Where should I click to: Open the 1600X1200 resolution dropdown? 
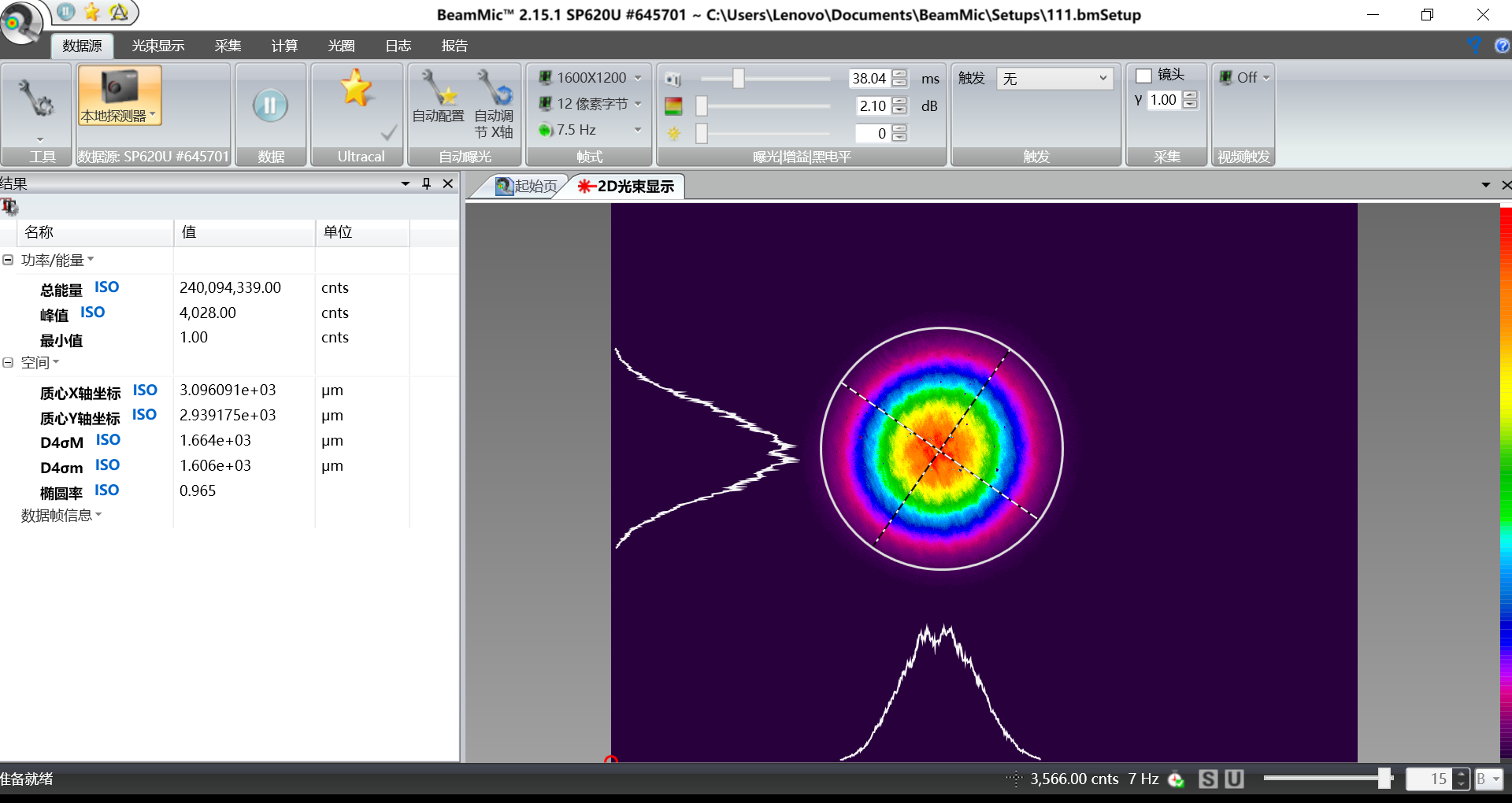tap(637, 78)
